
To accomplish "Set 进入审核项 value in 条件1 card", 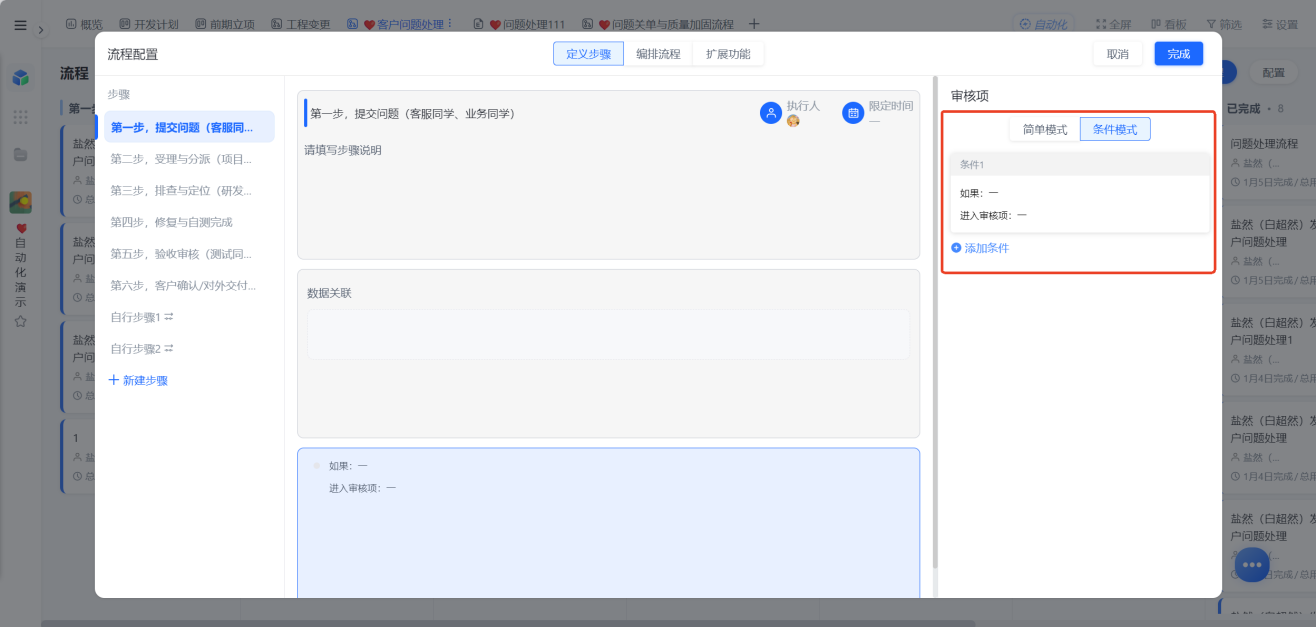I will click(1022, 215).
